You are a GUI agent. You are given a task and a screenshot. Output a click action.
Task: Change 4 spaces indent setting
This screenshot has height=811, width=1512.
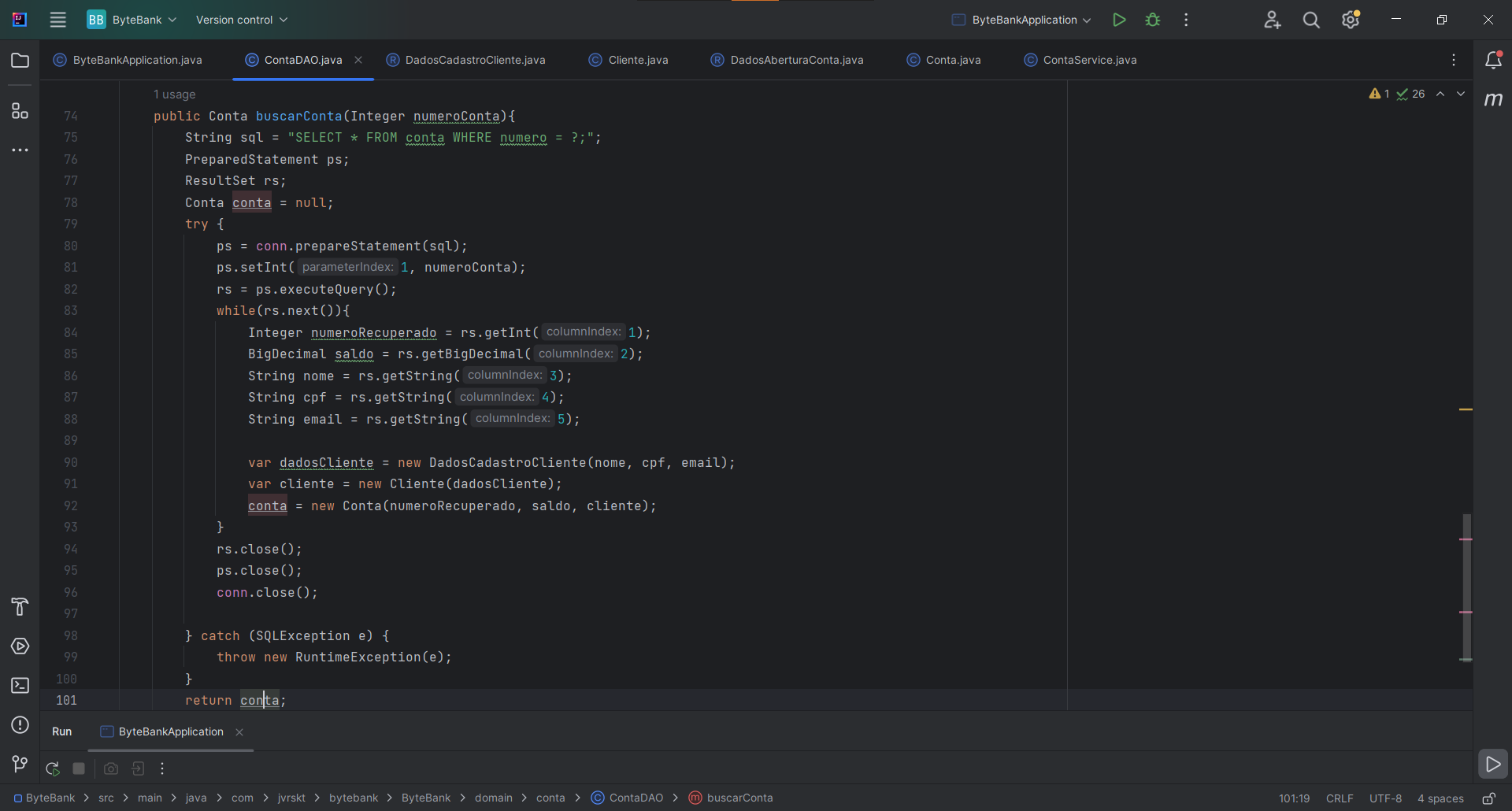pos(1440,798)
